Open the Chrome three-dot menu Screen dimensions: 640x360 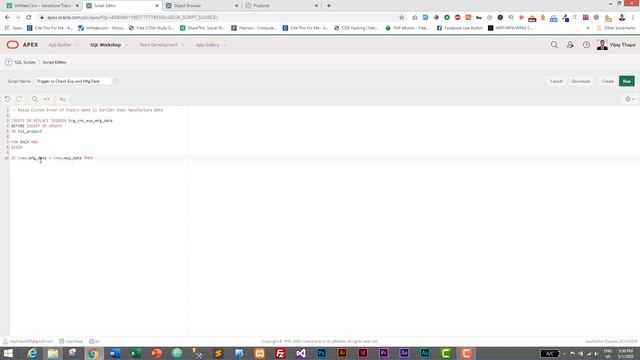(633, 18)
